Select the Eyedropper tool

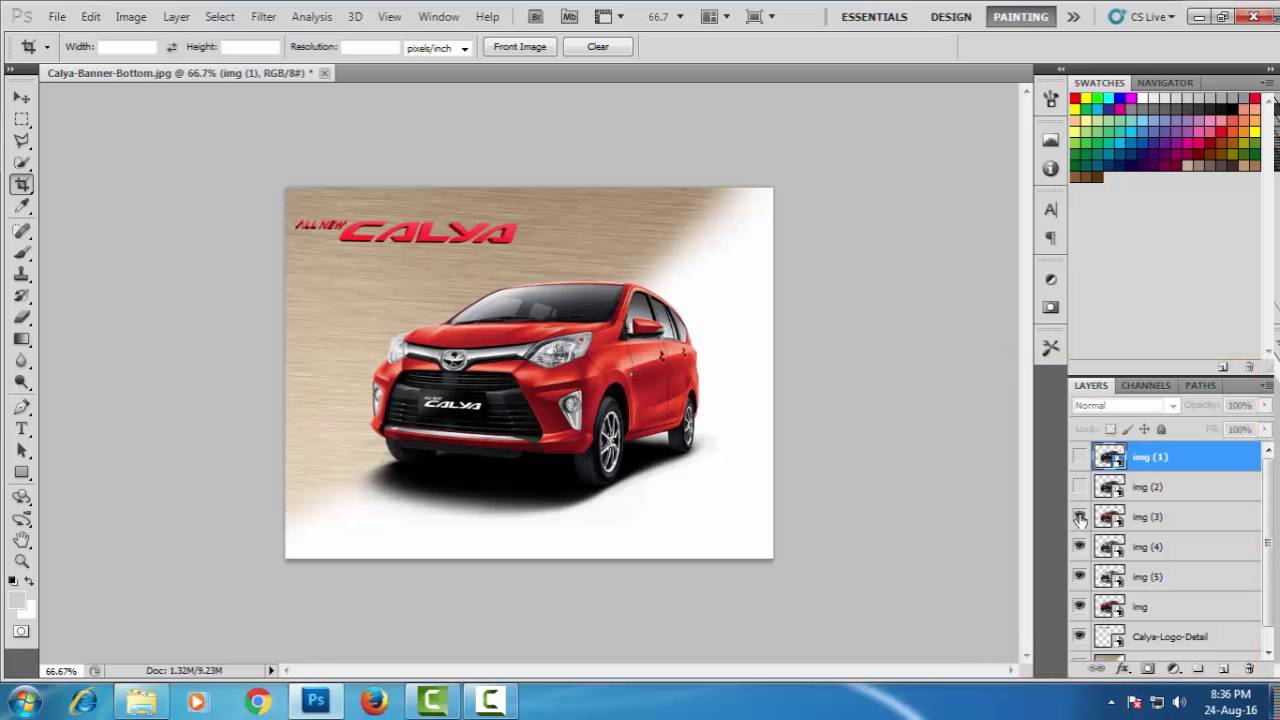pos(22,207)
